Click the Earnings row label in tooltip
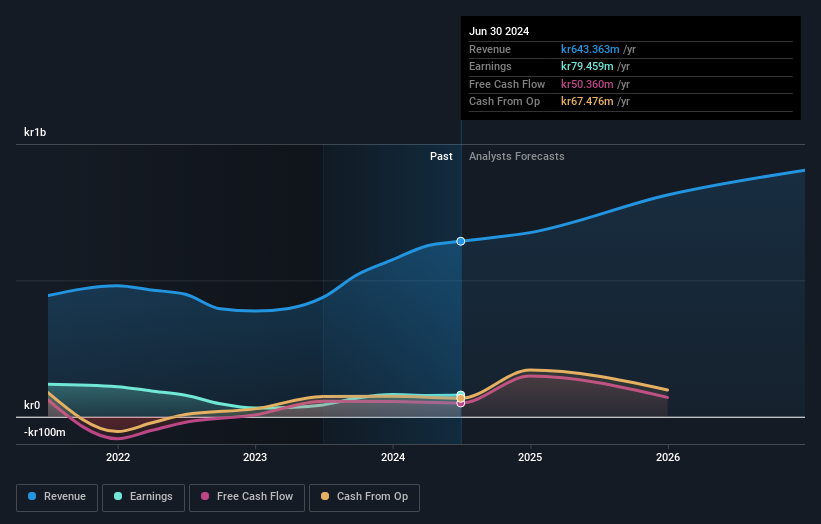 [x=490, y=66]
